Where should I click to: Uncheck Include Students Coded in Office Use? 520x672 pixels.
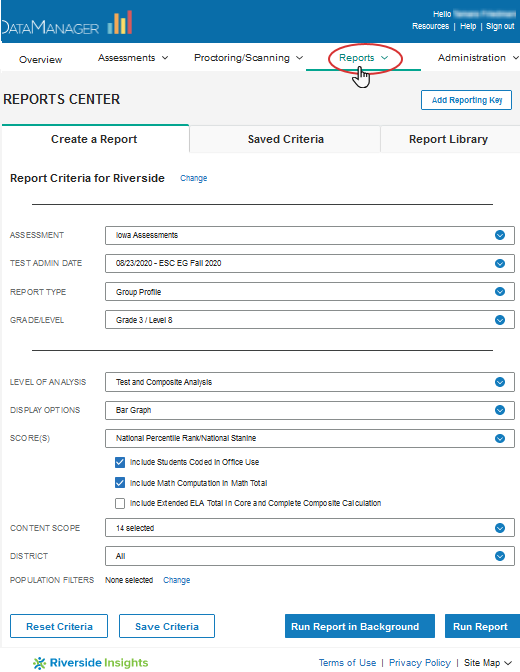coord(120,462)
